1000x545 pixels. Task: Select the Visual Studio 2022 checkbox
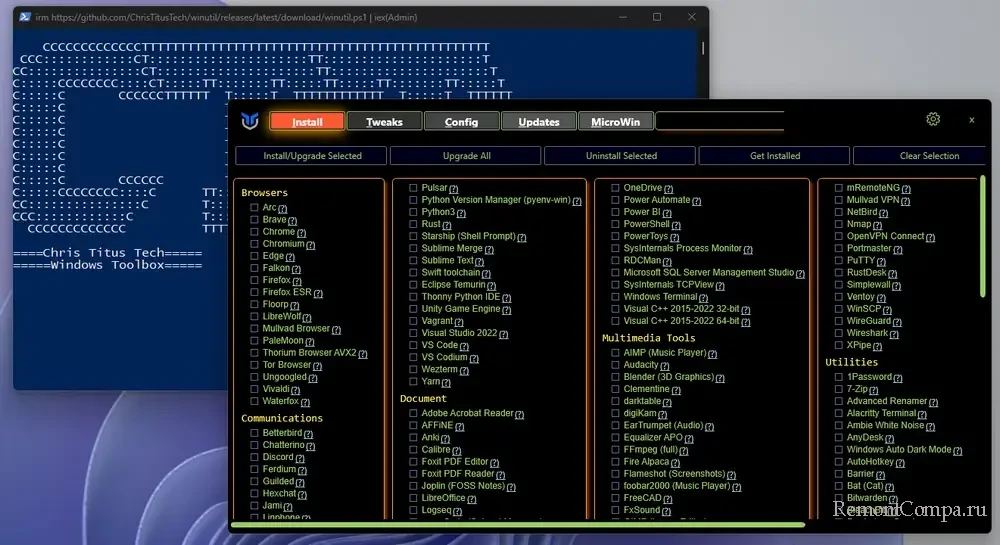pos(413,333)
